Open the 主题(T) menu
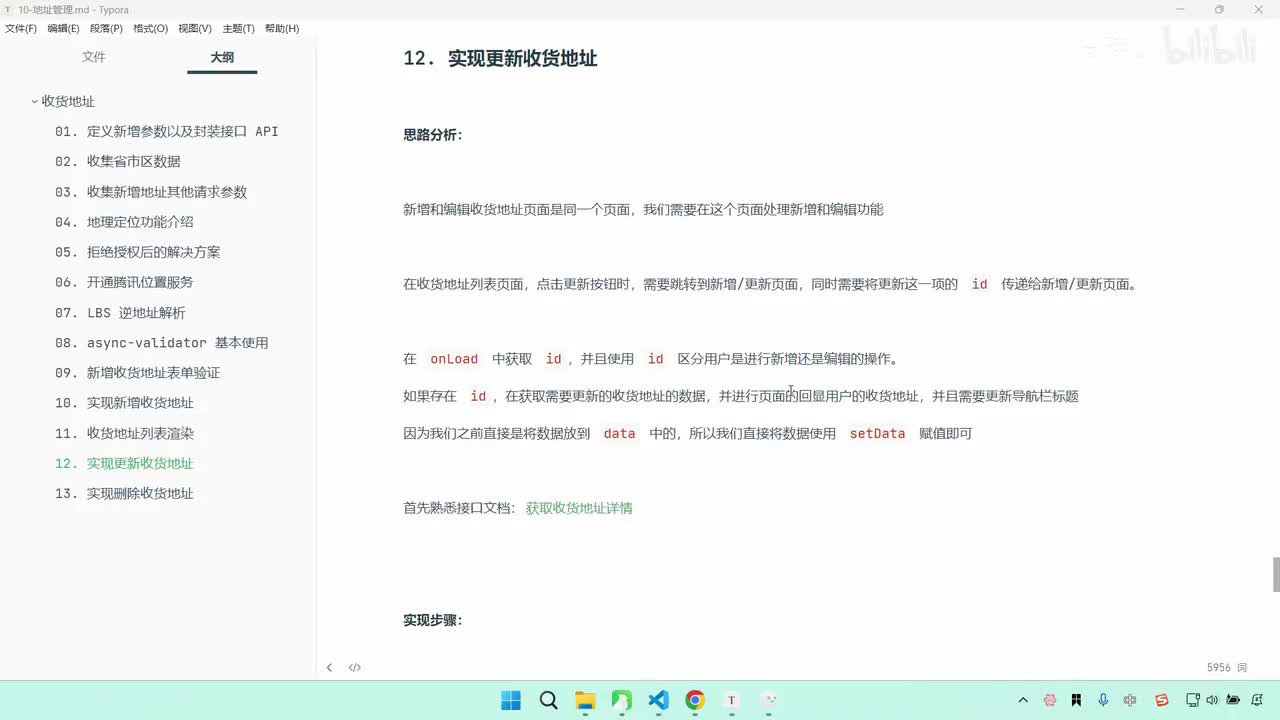 pos(238,28)
